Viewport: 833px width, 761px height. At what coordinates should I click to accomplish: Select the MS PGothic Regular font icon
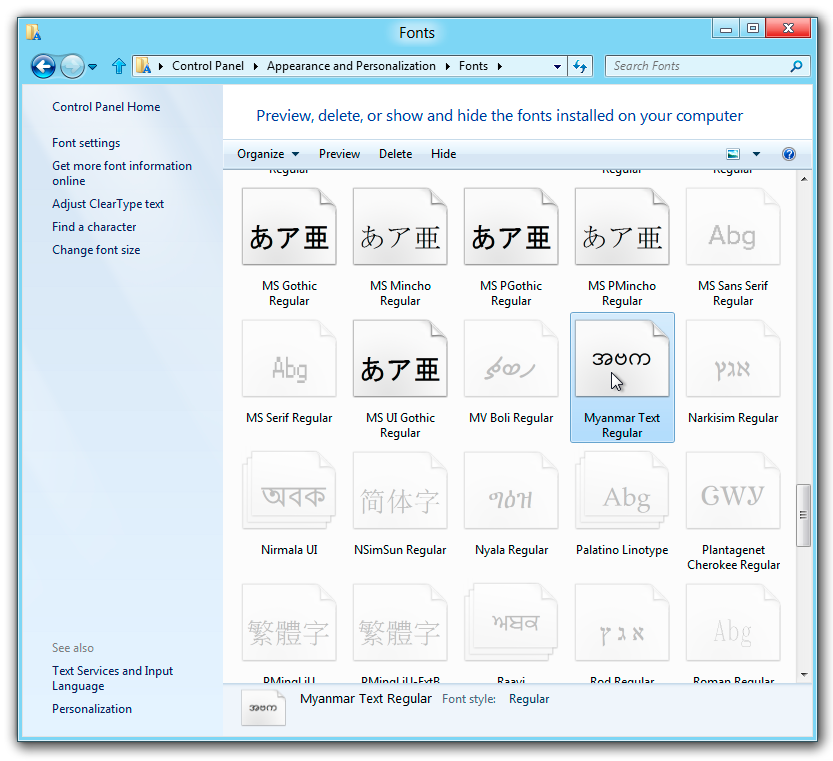pos(511,226)
